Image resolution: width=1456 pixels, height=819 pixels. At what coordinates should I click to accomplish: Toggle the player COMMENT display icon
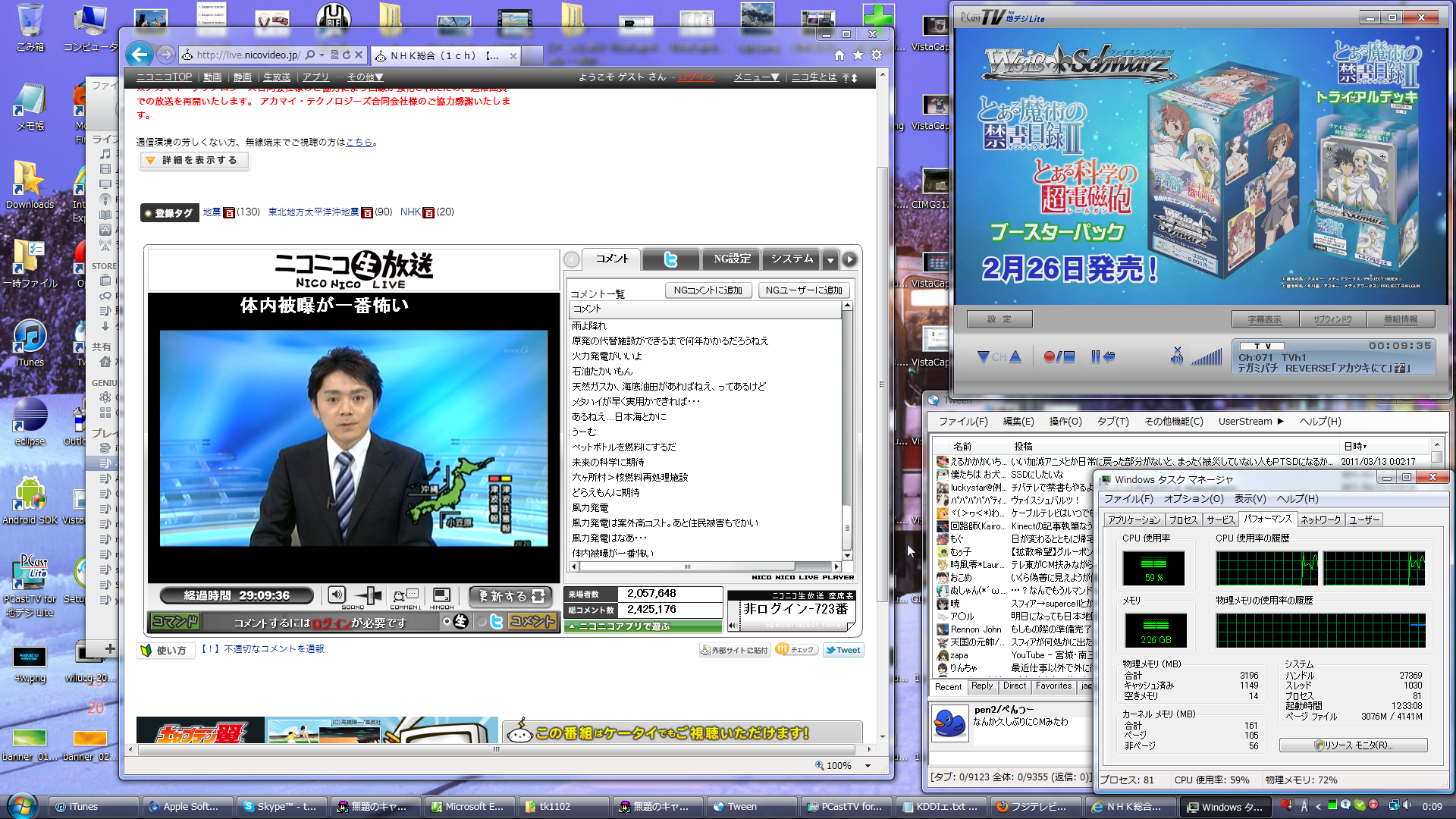[x=405, y=596]
